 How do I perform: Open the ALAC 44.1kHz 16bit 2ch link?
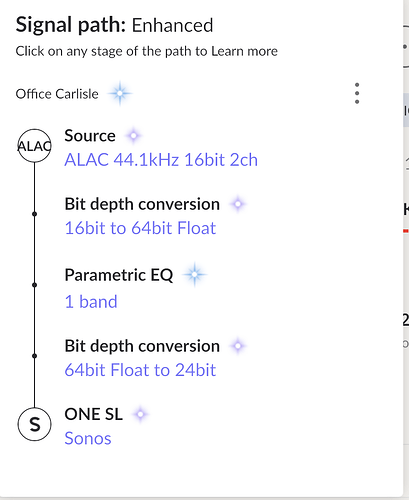[161, 160]
